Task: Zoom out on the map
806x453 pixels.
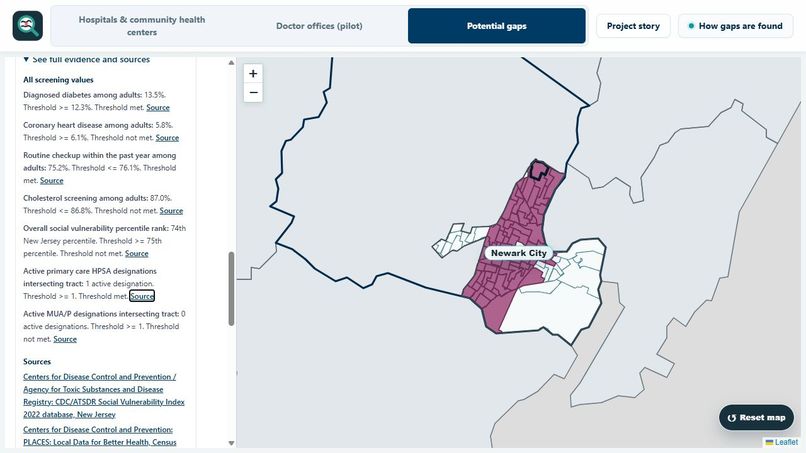Action: point(253,93)
